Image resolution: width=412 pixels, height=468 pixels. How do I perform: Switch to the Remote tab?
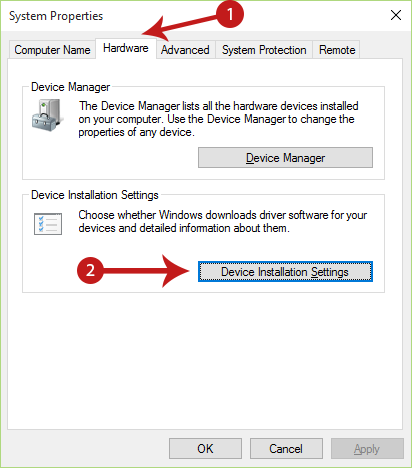tap(337, 50)
